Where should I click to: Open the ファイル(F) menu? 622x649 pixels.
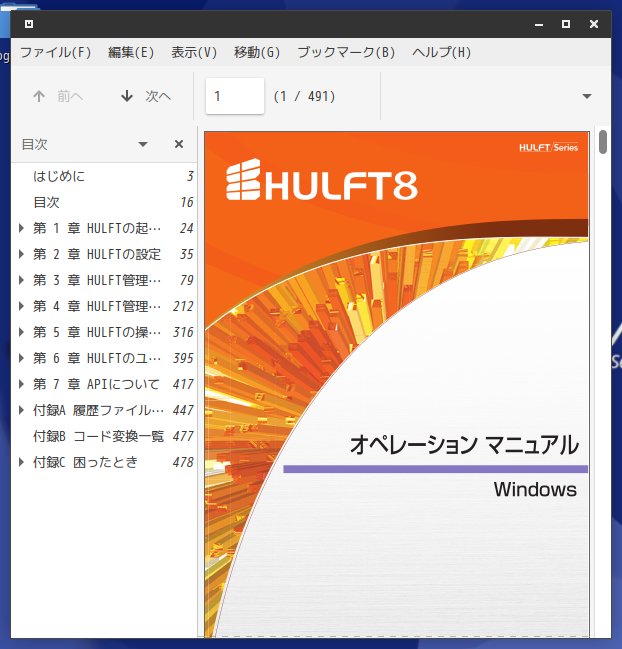click(55, 52)
